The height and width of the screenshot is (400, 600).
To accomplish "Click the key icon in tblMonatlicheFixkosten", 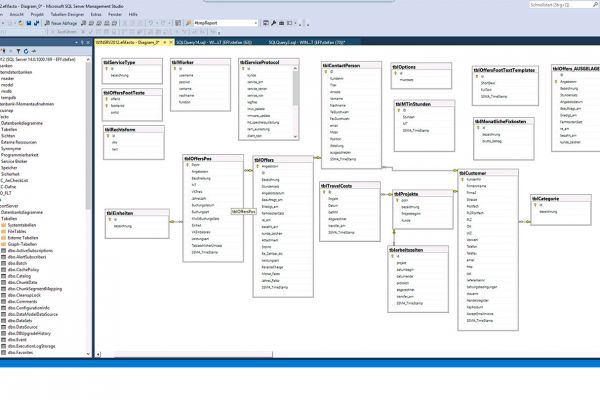I will tap(478, 127).
